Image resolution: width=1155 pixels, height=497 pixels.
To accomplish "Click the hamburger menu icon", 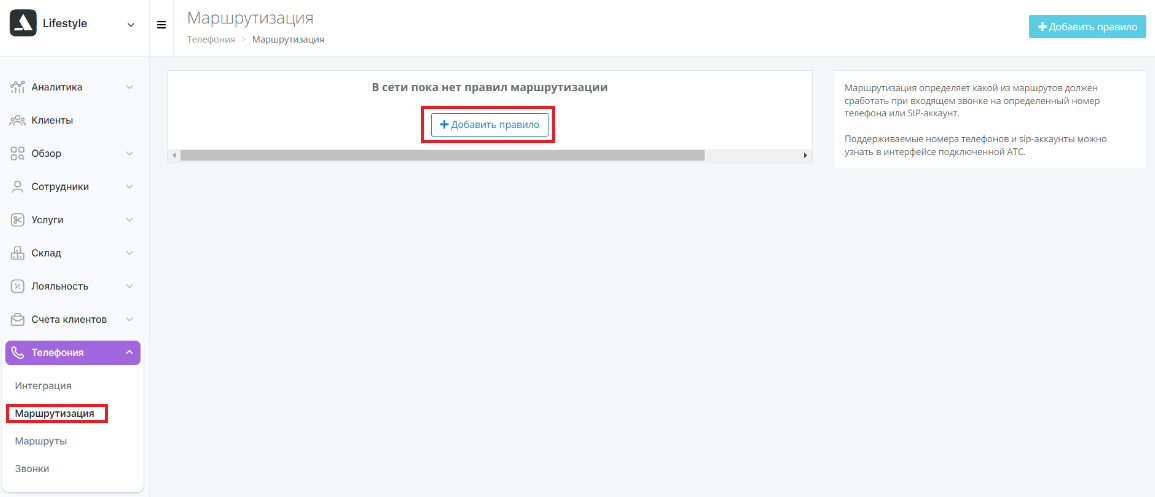I will click(161, 24).
